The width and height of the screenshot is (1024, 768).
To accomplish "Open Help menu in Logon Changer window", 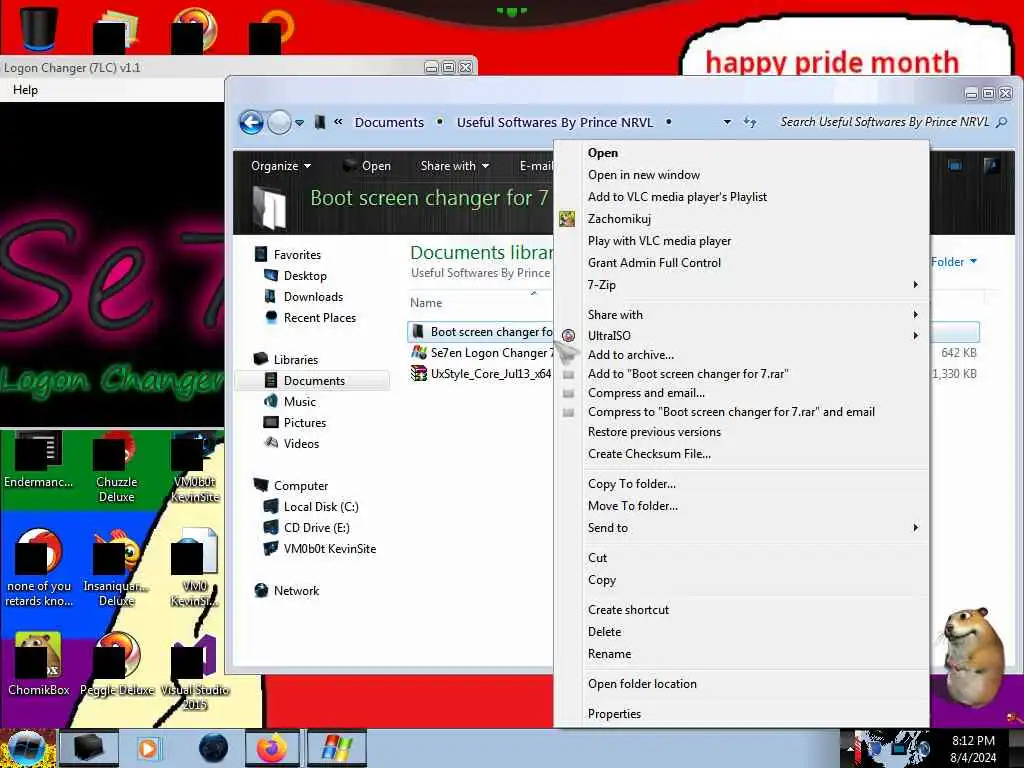I will pos(25,90).
